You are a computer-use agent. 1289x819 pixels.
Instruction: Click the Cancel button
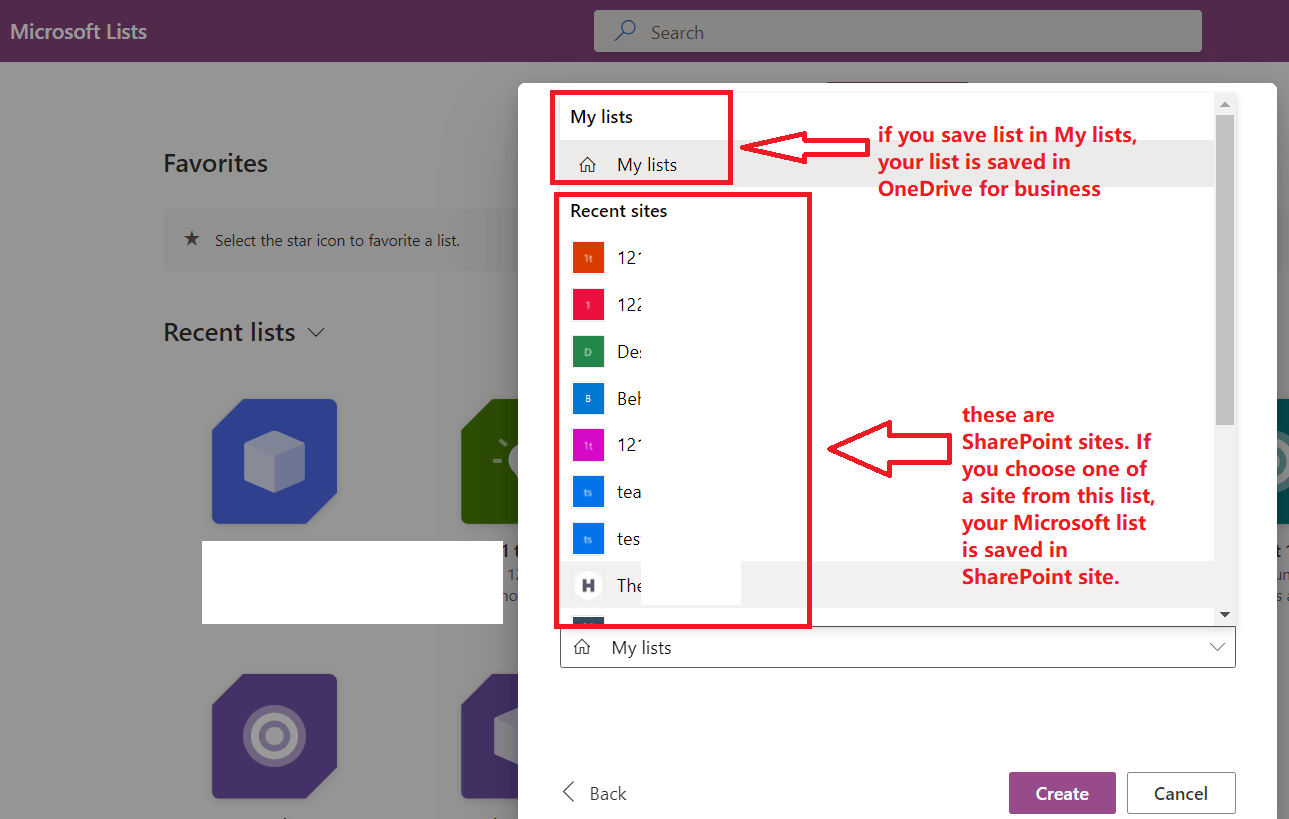pos(1181,793)
